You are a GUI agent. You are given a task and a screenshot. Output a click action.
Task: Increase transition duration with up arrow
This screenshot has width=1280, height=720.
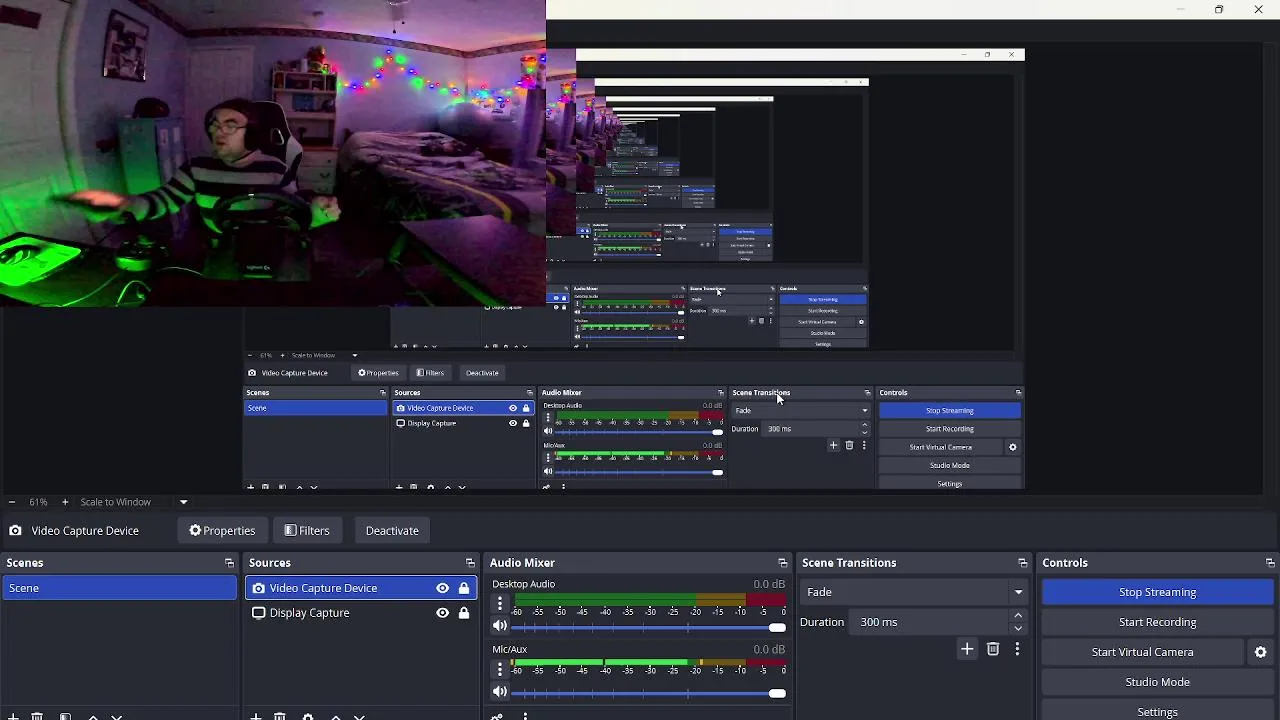(1018, 616)
